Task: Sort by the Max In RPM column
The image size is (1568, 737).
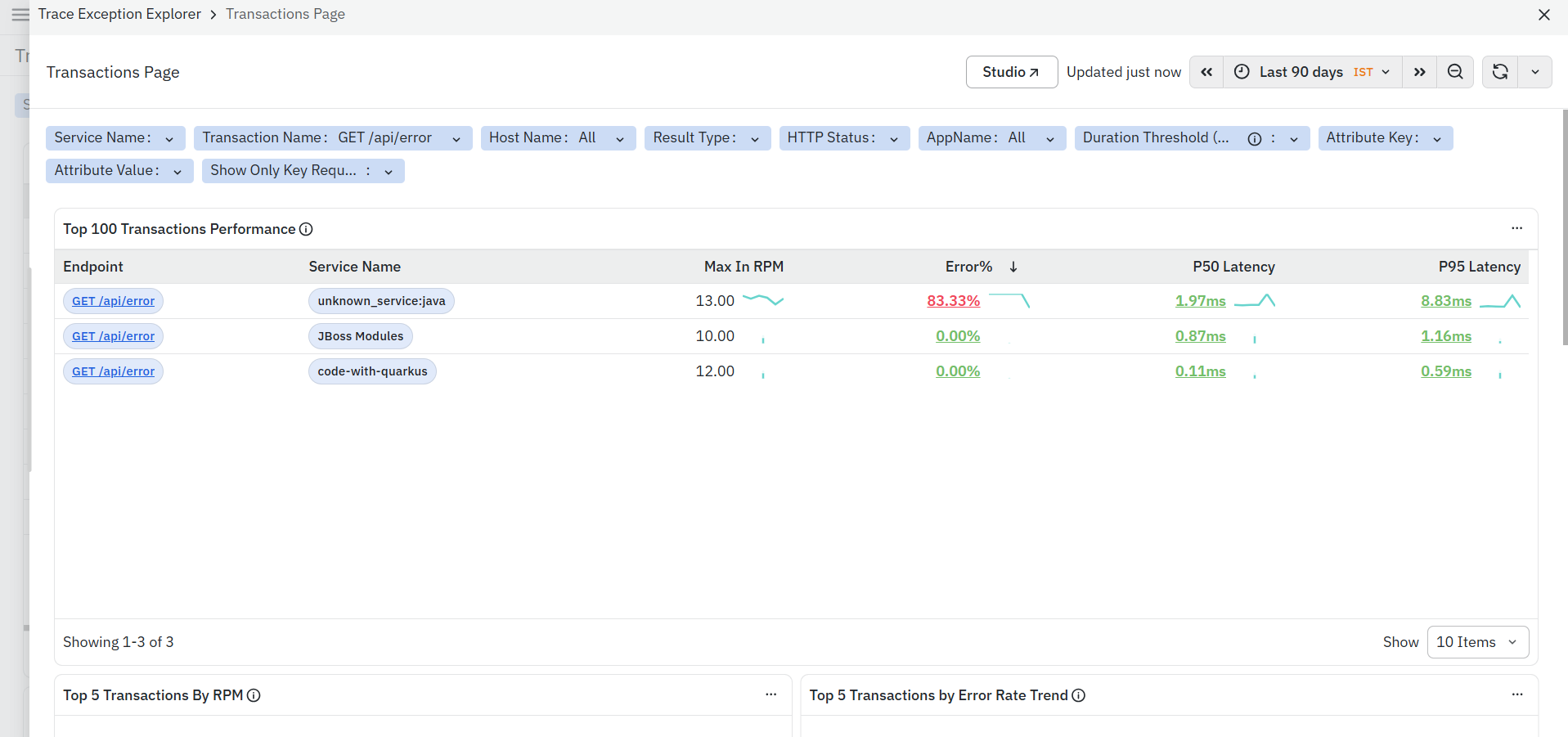Action: coord(744,267)
